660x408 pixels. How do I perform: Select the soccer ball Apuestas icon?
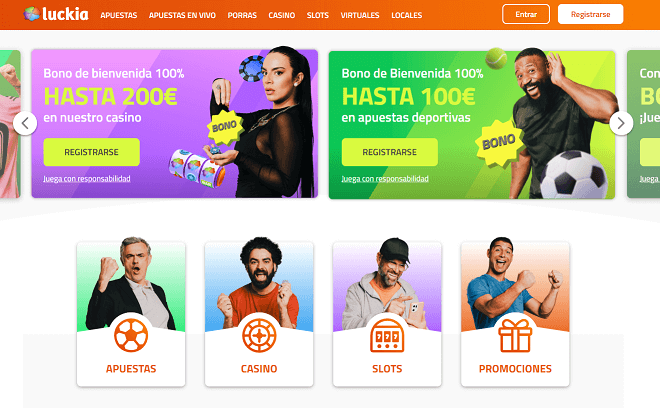coord(131,335)
